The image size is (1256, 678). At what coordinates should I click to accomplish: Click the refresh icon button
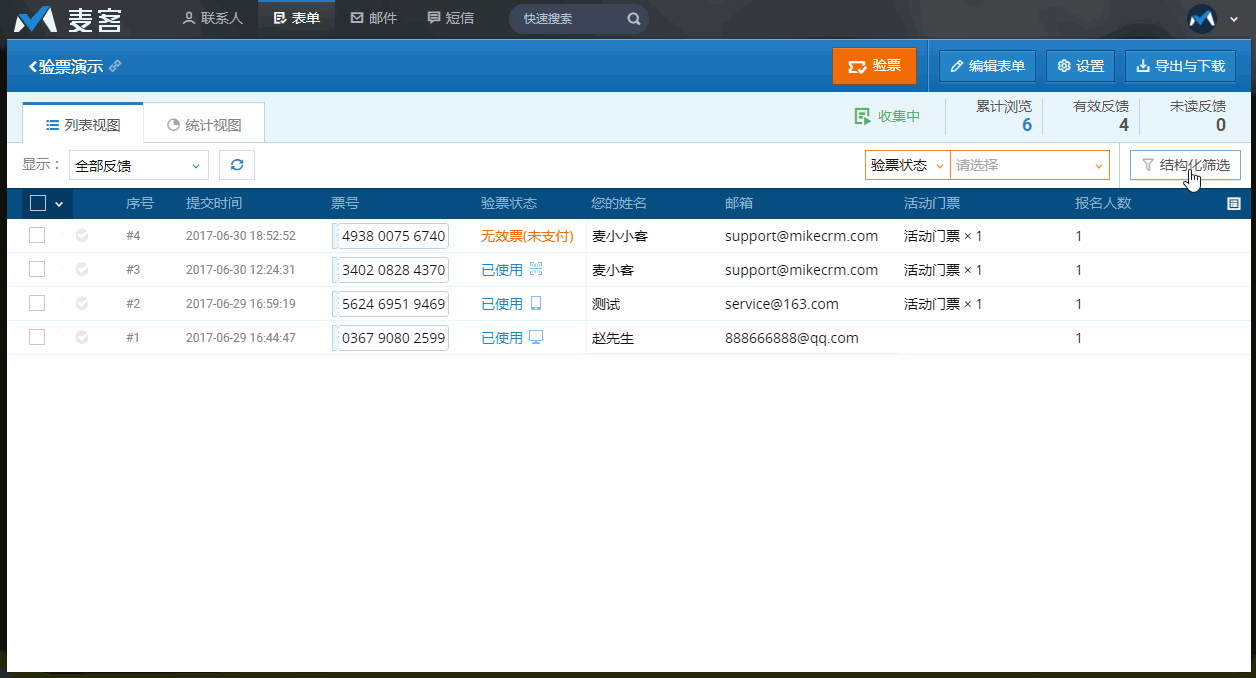coord(237,165)
